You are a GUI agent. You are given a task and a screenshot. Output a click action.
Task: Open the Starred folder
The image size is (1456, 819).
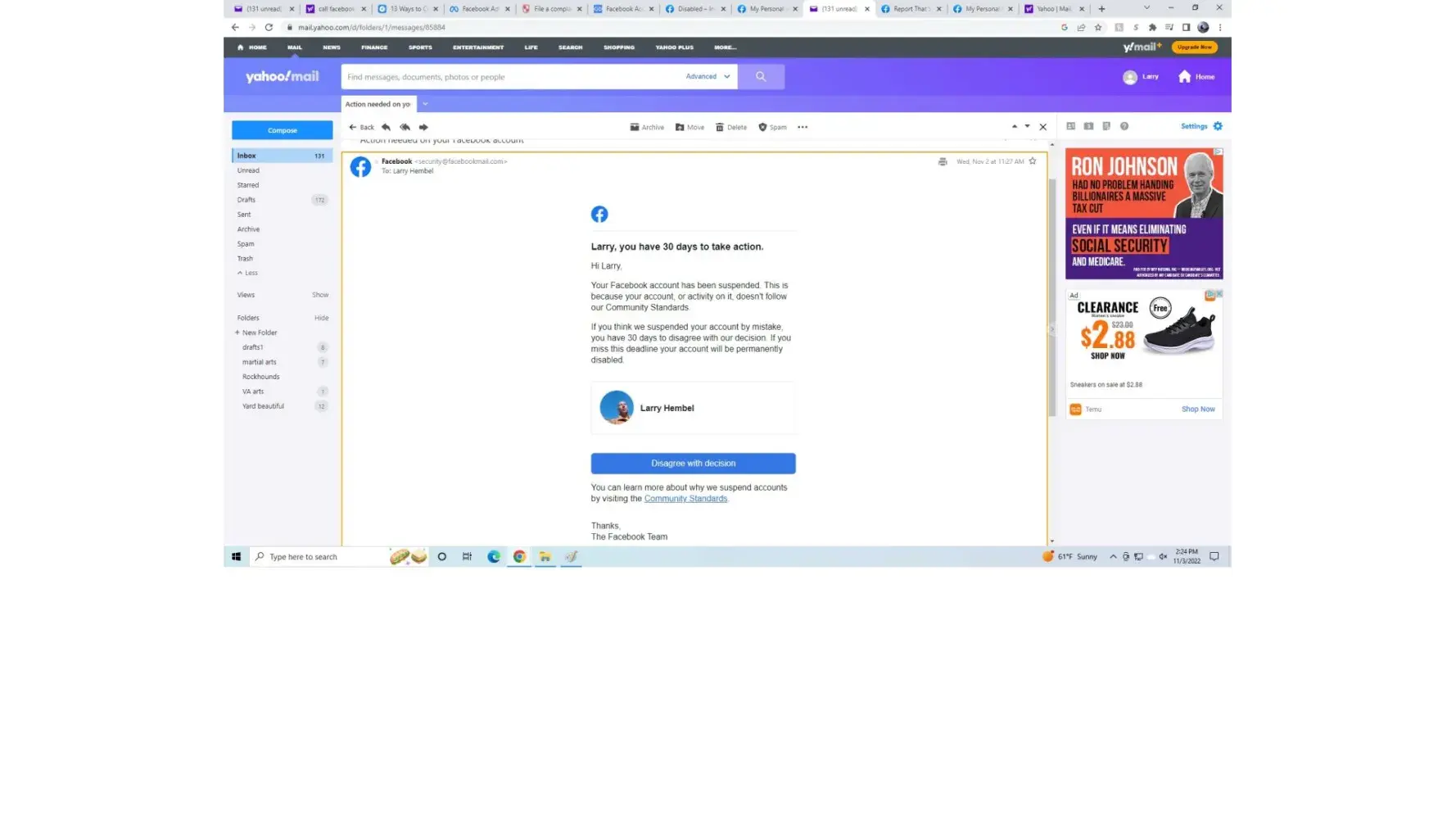[x=248, y=185]
